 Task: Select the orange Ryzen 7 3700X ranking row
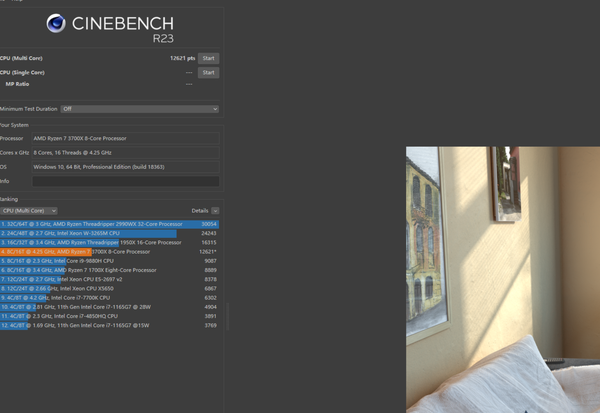(109, 251)
